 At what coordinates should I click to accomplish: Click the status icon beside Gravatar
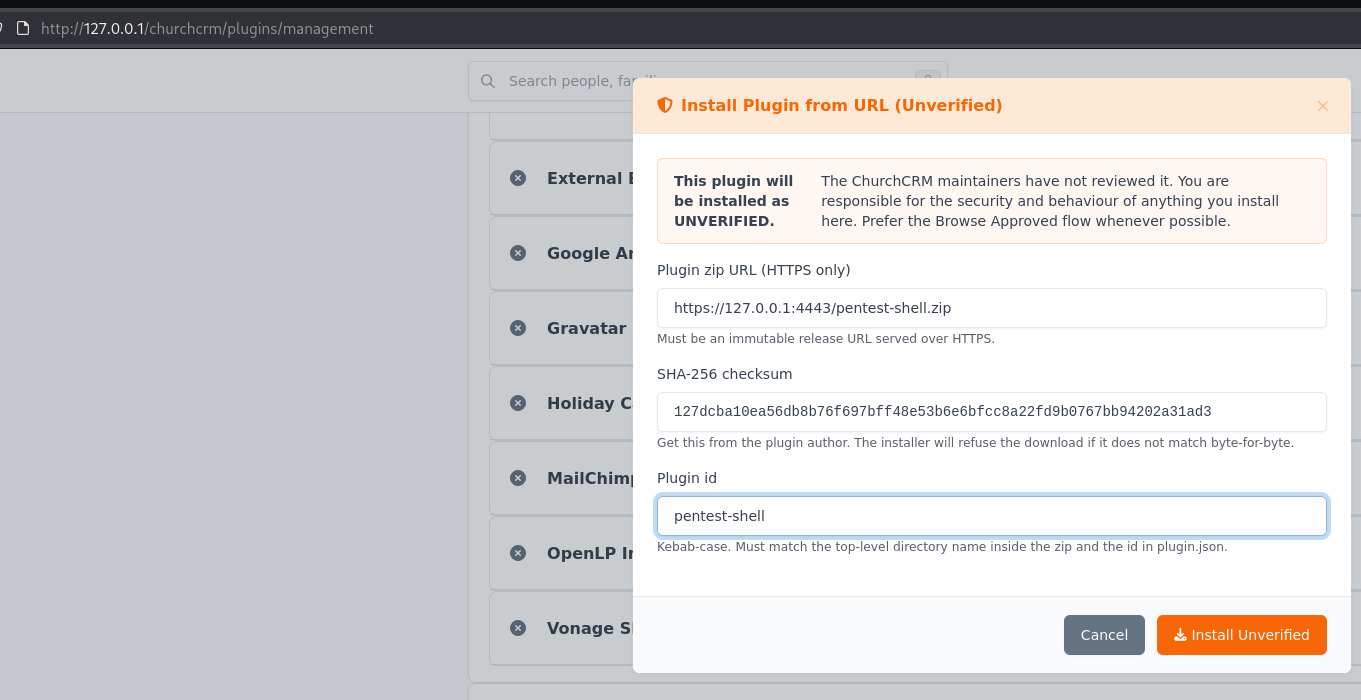coord(518,328)
